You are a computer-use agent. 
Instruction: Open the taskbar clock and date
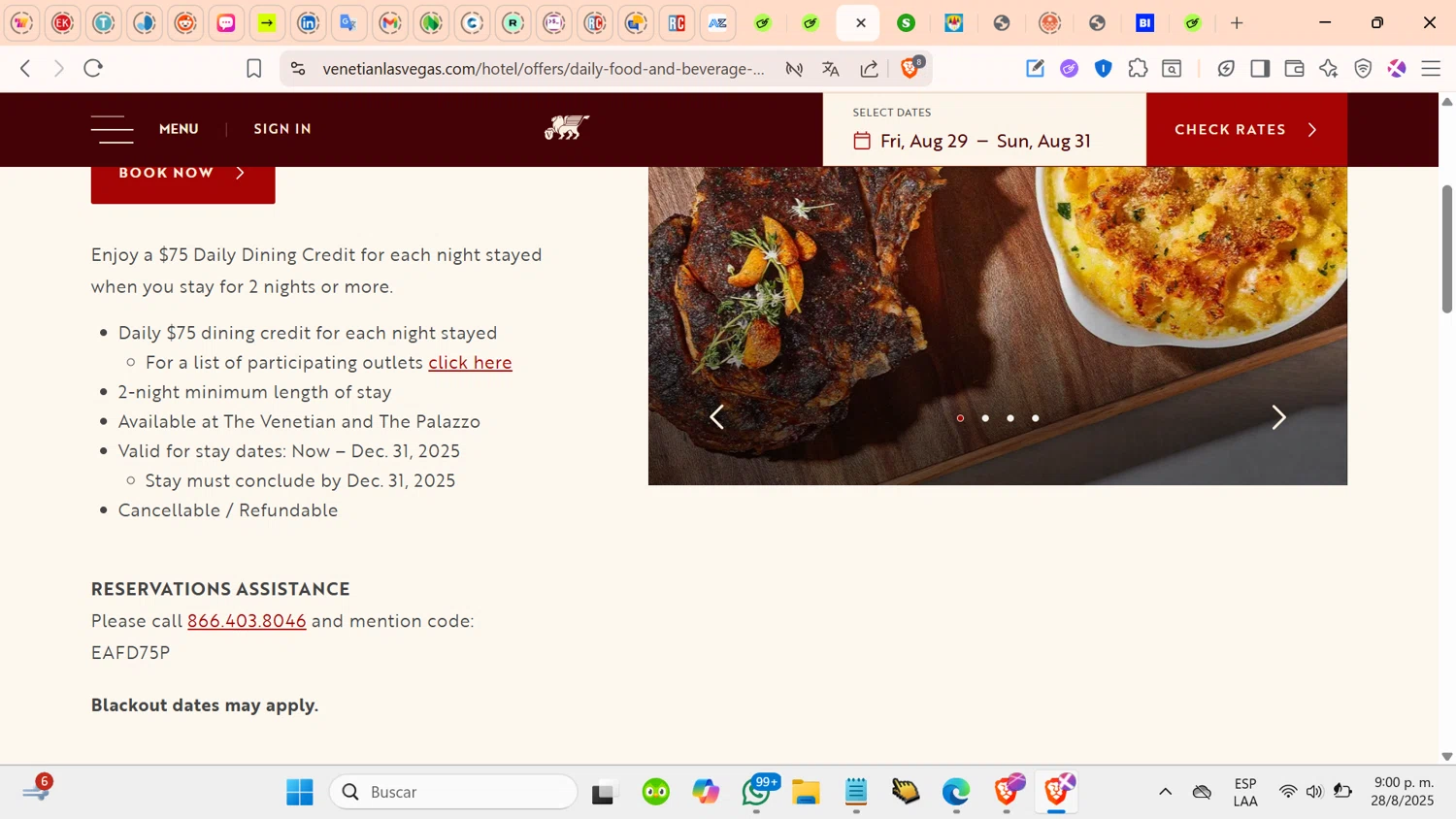pyautogui.click(x=1403, y=792)
